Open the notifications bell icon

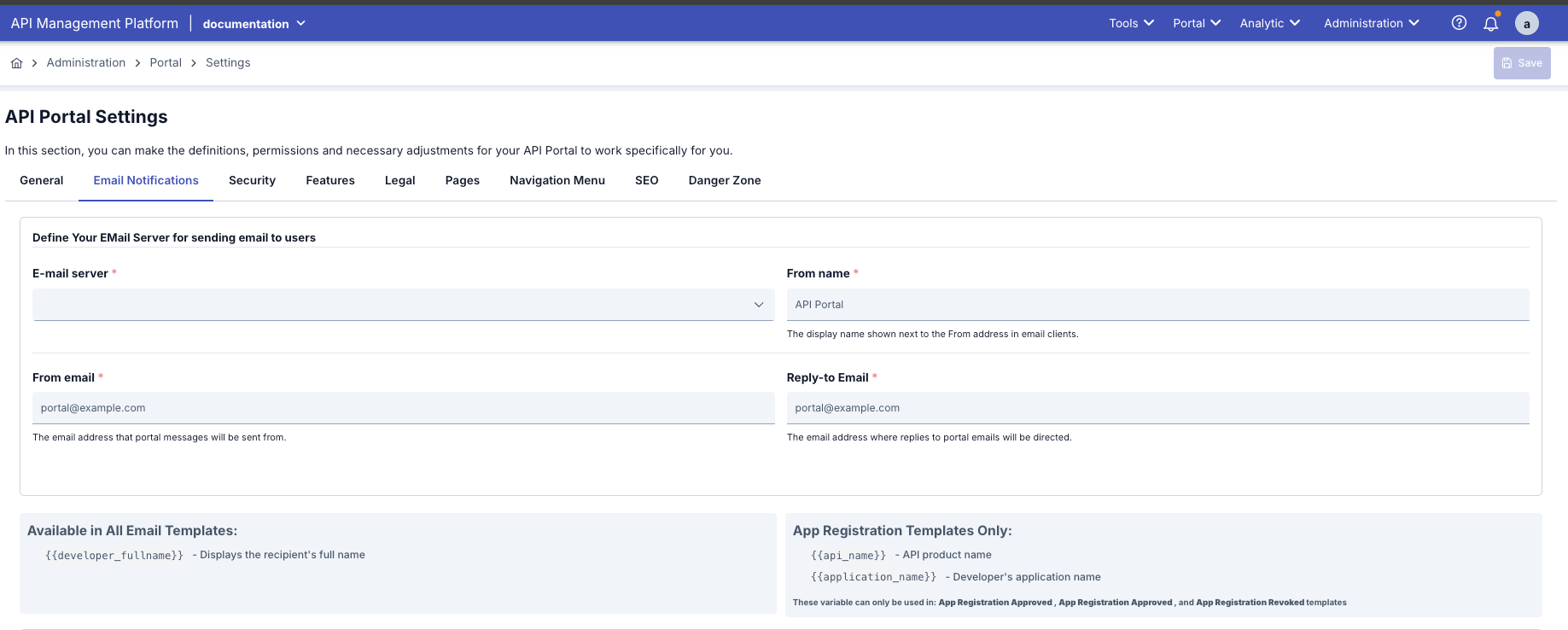[1491, 23]
